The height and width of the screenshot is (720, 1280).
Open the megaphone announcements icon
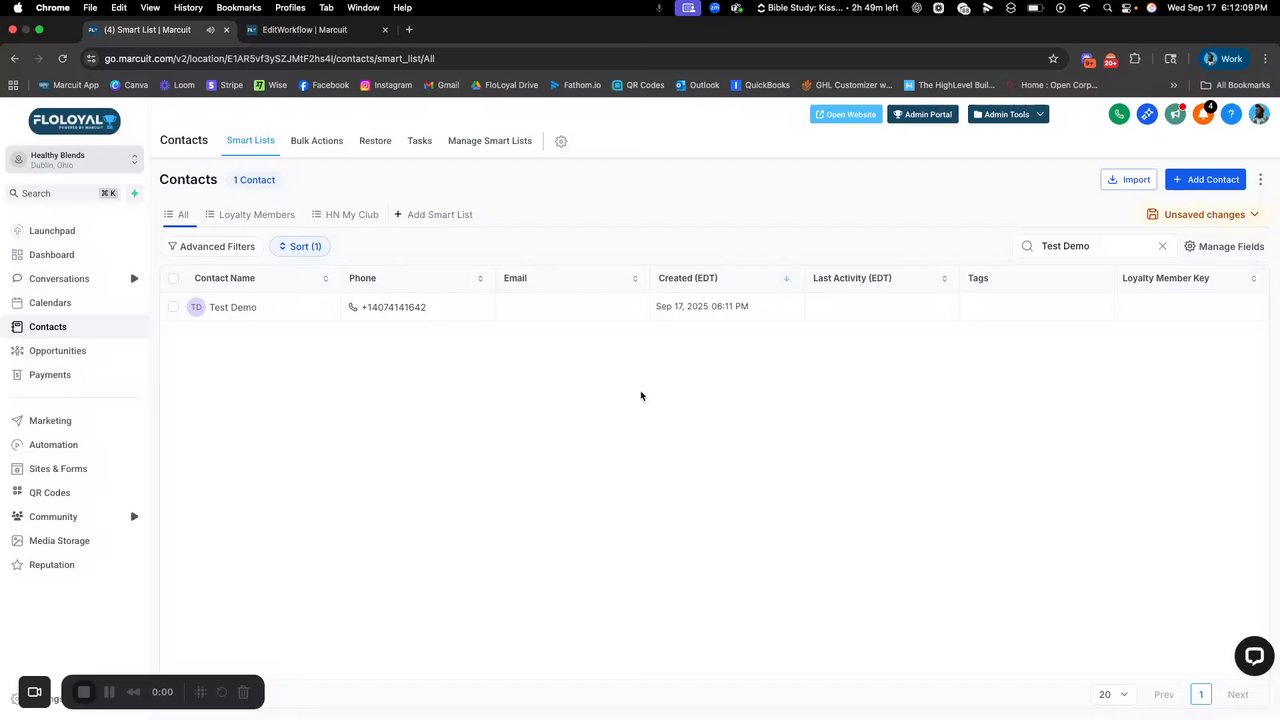[x=1175, y=114]
